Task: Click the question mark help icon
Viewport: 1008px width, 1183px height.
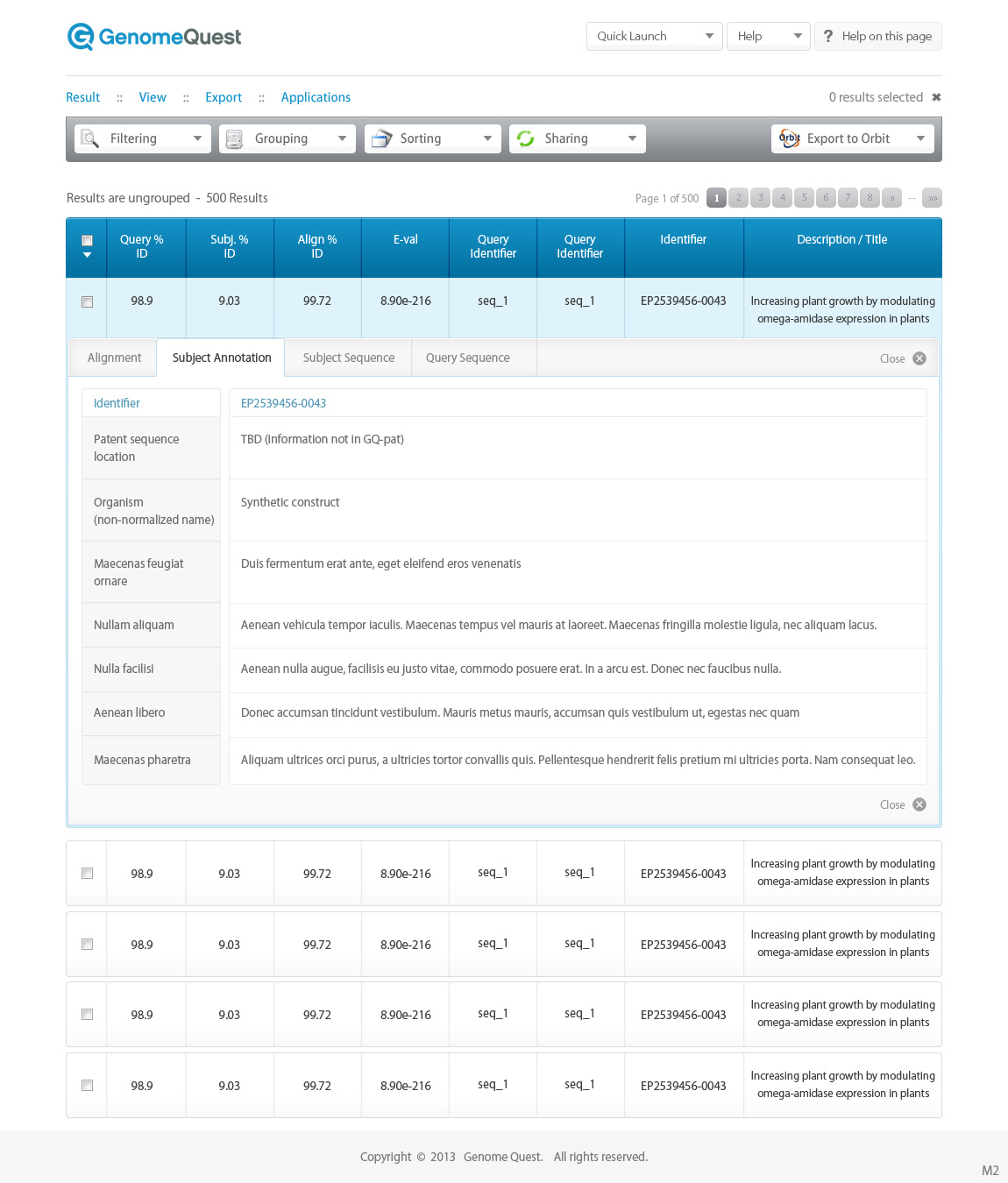Action: [x=828, y=36]
